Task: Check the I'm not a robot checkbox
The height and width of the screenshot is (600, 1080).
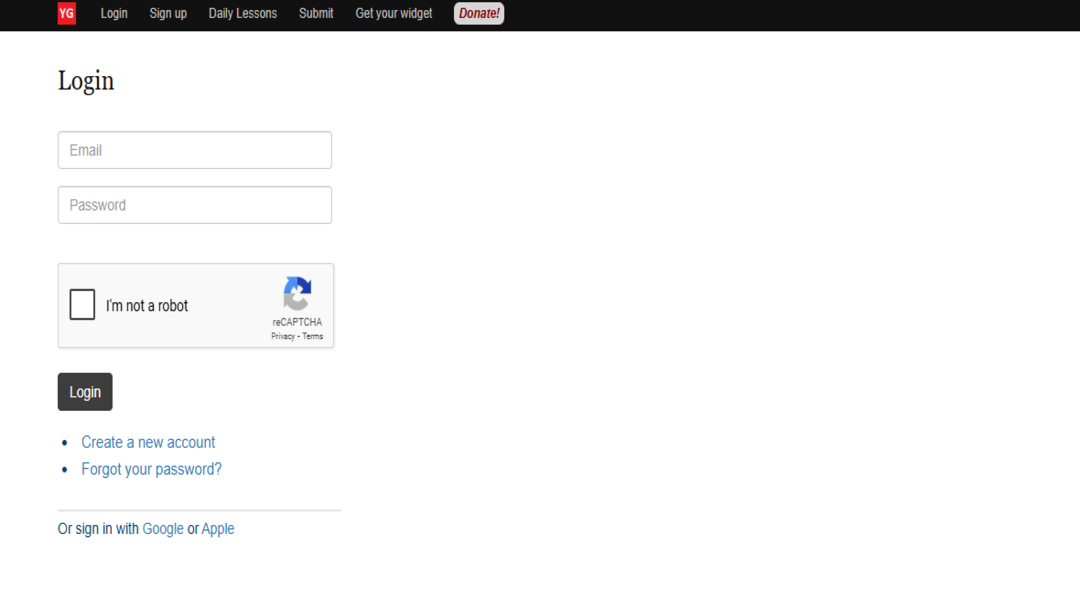Action: [82, 304]
